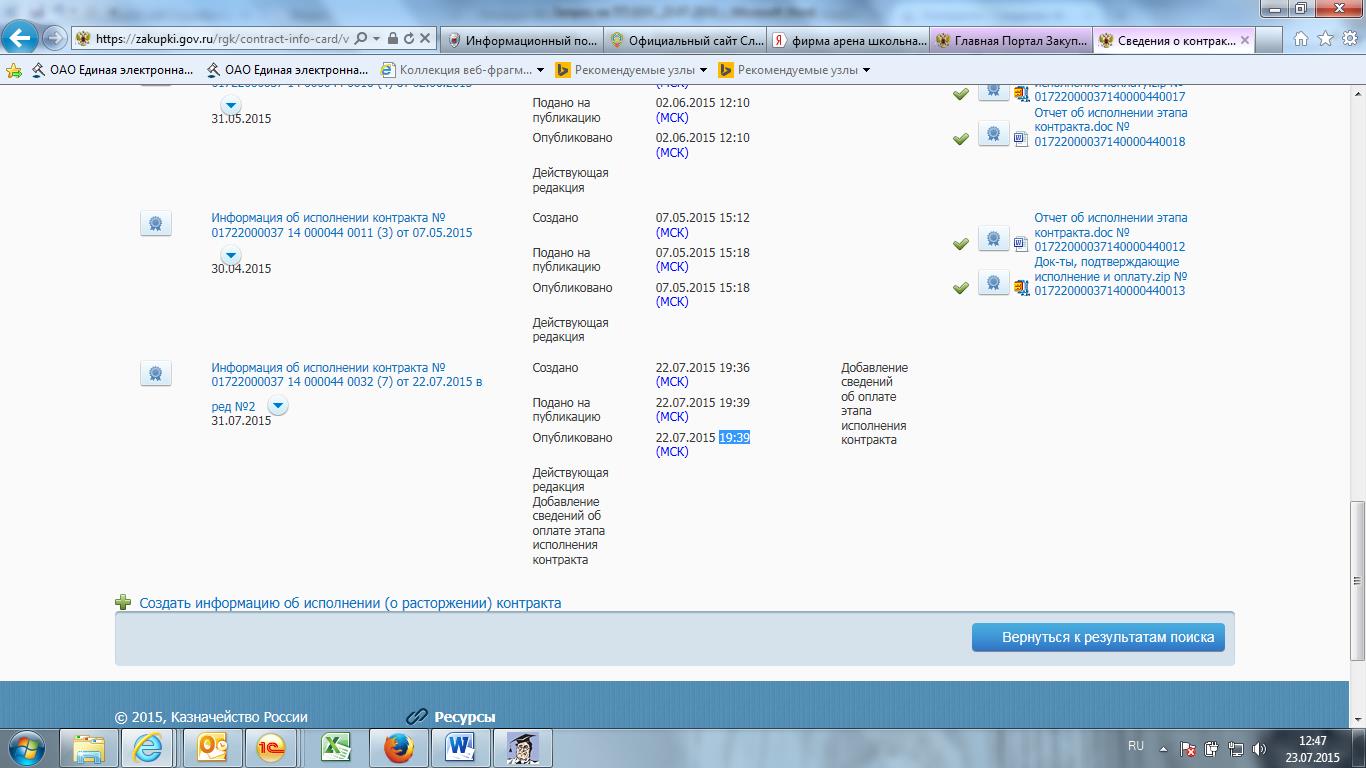Click signature icon beside contract info 0011 (3)

tap(156, 224)
